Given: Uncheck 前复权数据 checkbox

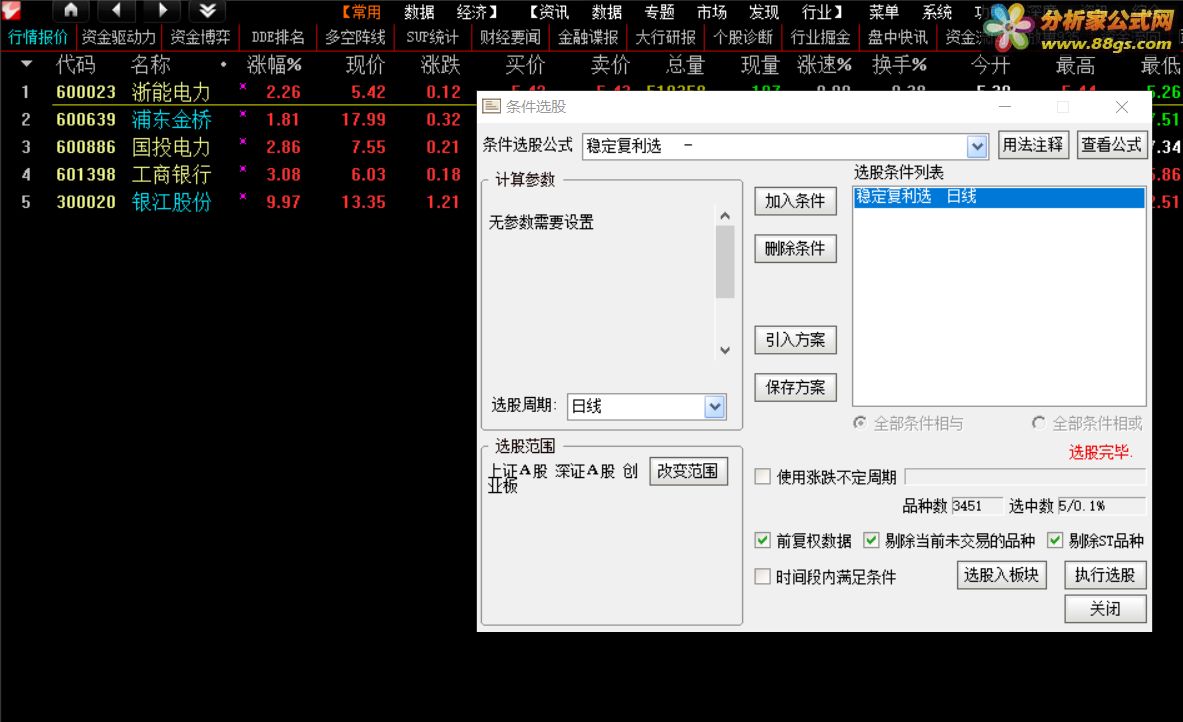Looking at the screenshot, I should coord(763,540).
